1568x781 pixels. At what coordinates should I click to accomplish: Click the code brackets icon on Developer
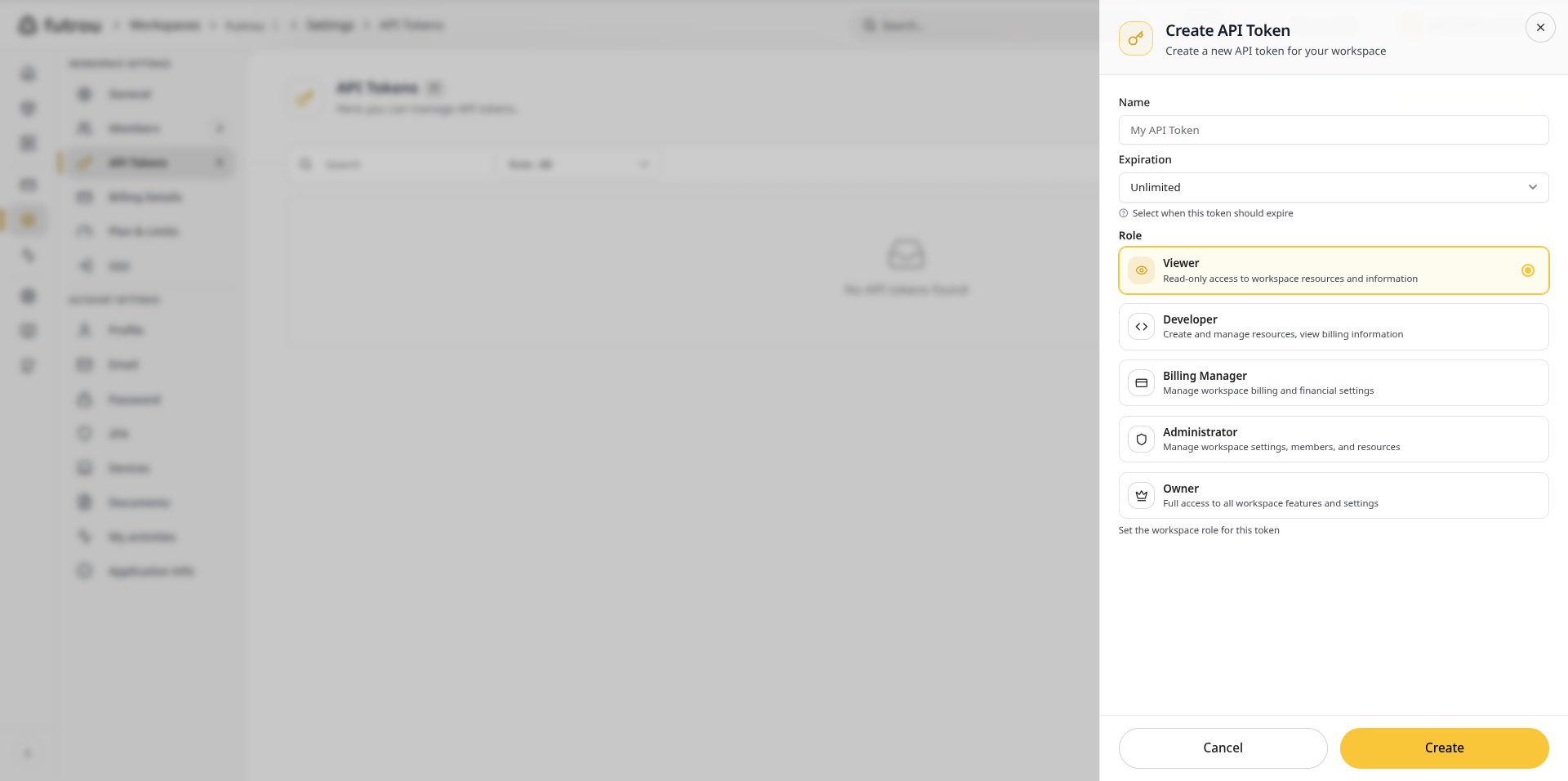[x=1141, y=327]
